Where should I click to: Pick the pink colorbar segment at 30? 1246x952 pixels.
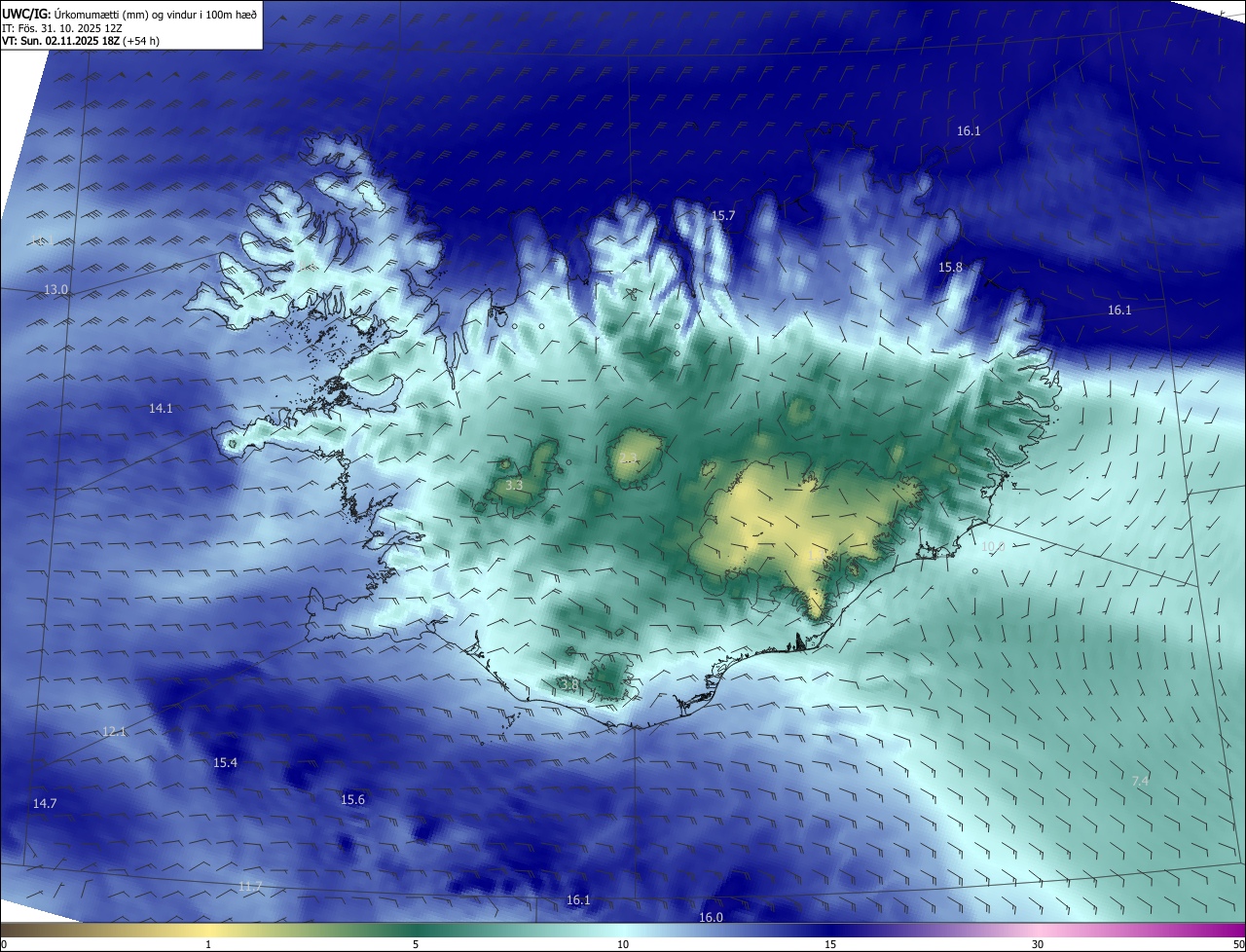click(1038, 930)
